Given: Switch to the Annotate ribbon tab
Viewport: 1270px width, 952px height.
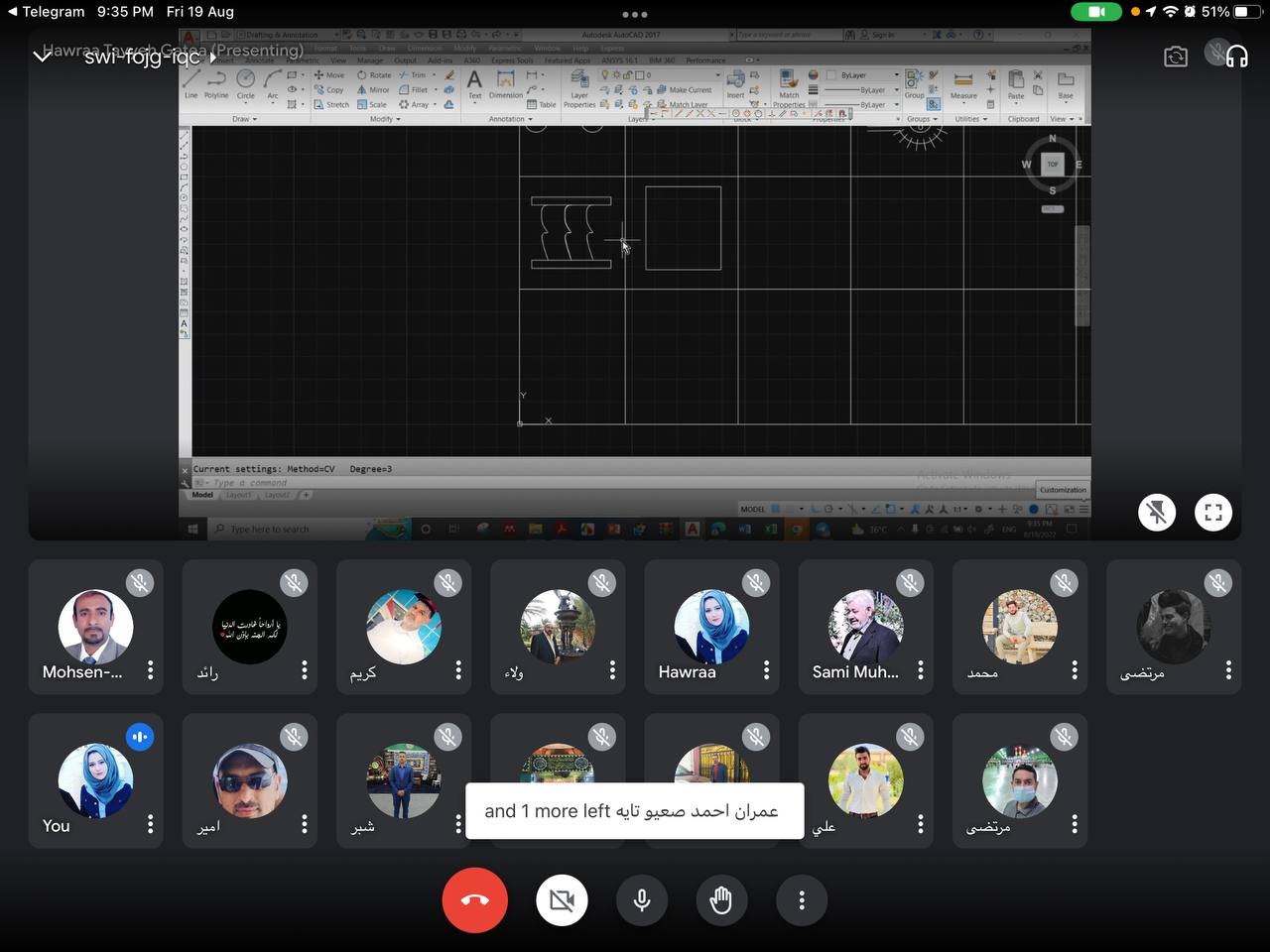Looking at the screenshot, I should click(x=260, y=60).
